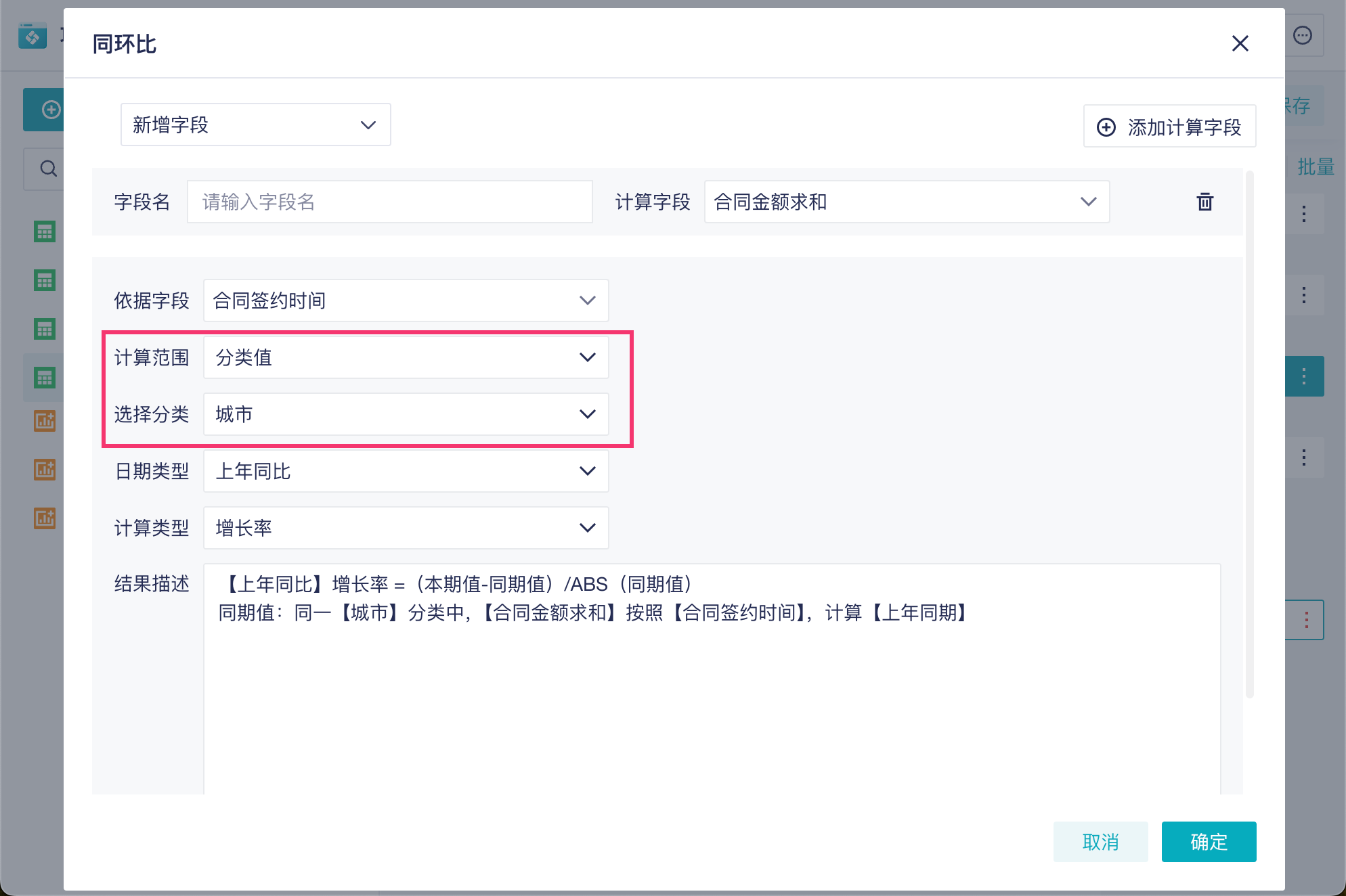
Task: Click inside the 结果描述 text area
Action: click(712, 679)
